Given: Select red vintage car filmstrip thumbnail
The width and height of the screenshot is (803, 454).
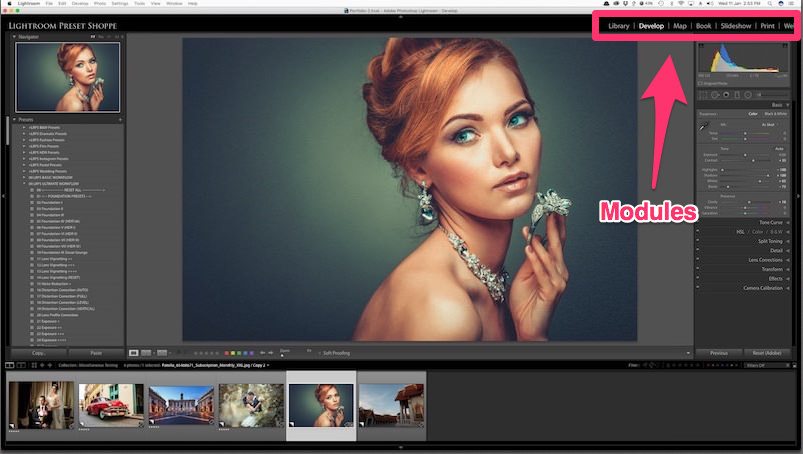Looking at the screenshot, I should 111,405.
